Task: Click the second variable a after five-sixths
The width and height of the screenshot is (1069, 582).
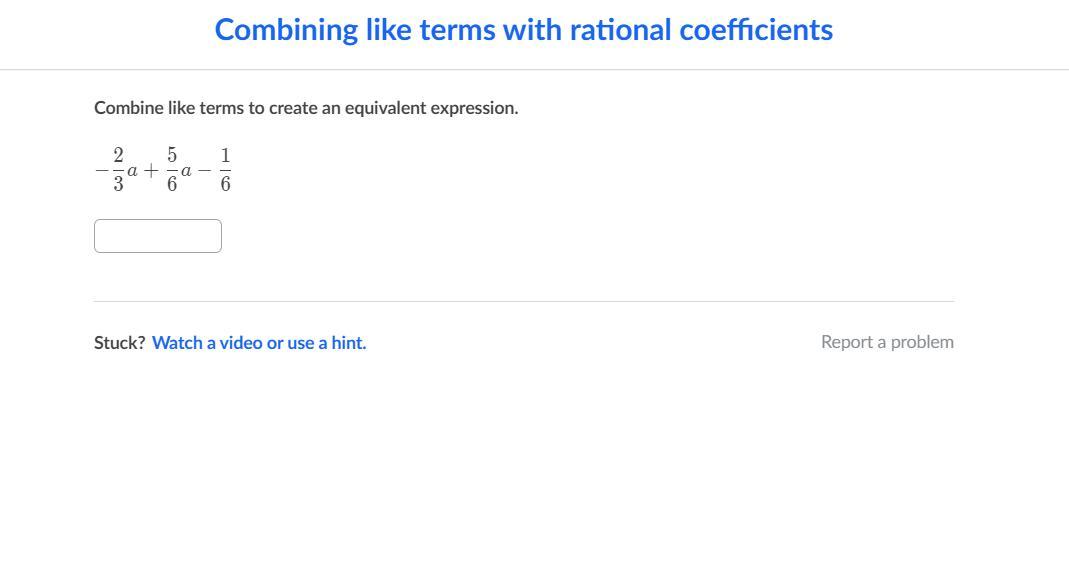Action: pyautogui.click(x=186, y=171)
